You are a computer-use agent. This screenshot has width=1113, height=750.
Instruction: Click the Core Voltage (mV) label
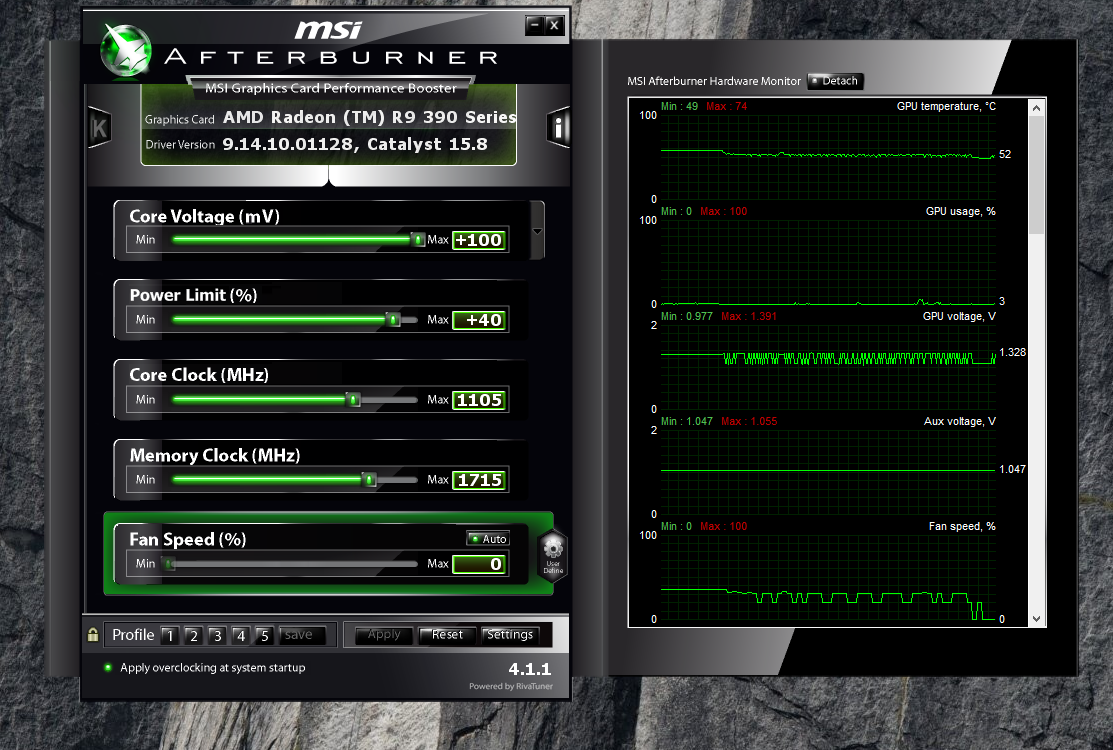(x=204, y=216)
